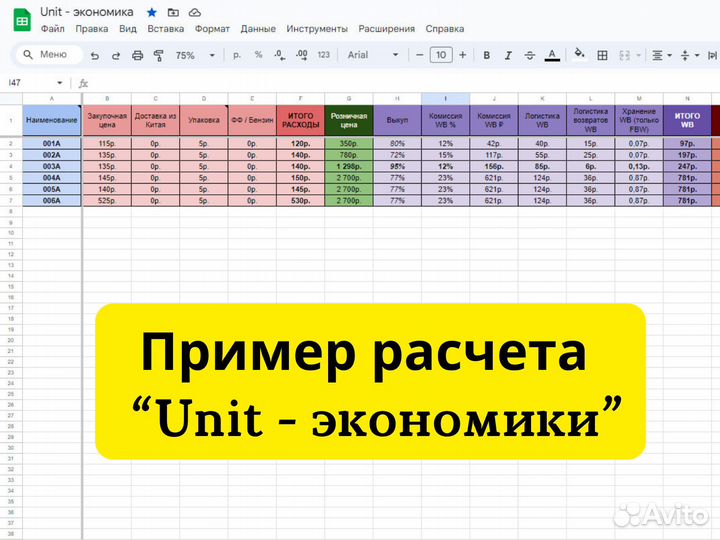Select column A header
The width and height of the screenshot is (720, 540).
coord(51,98)
